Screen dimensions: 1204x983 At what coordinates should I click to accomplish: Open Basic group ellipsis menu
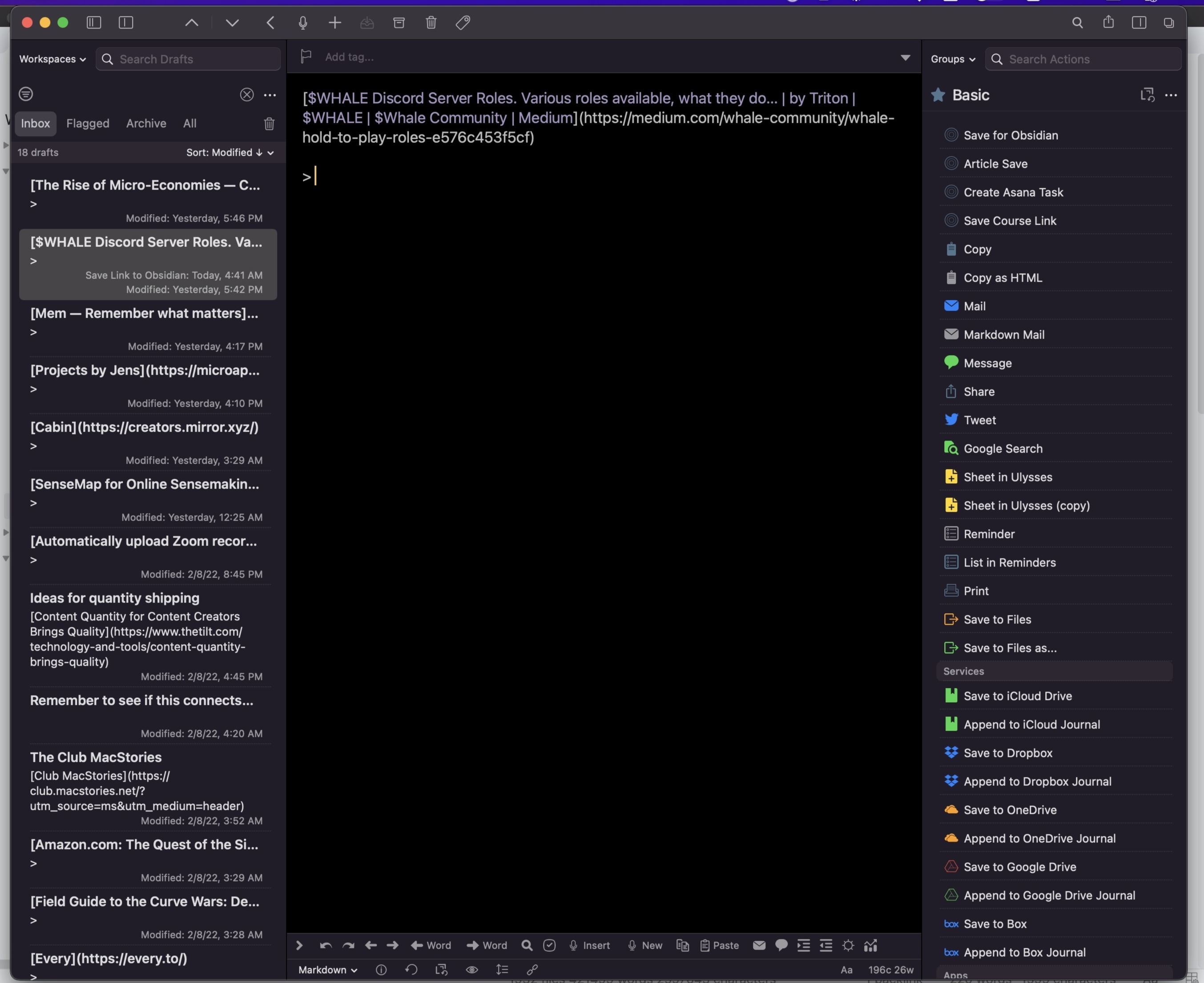tap(1171, 95)
